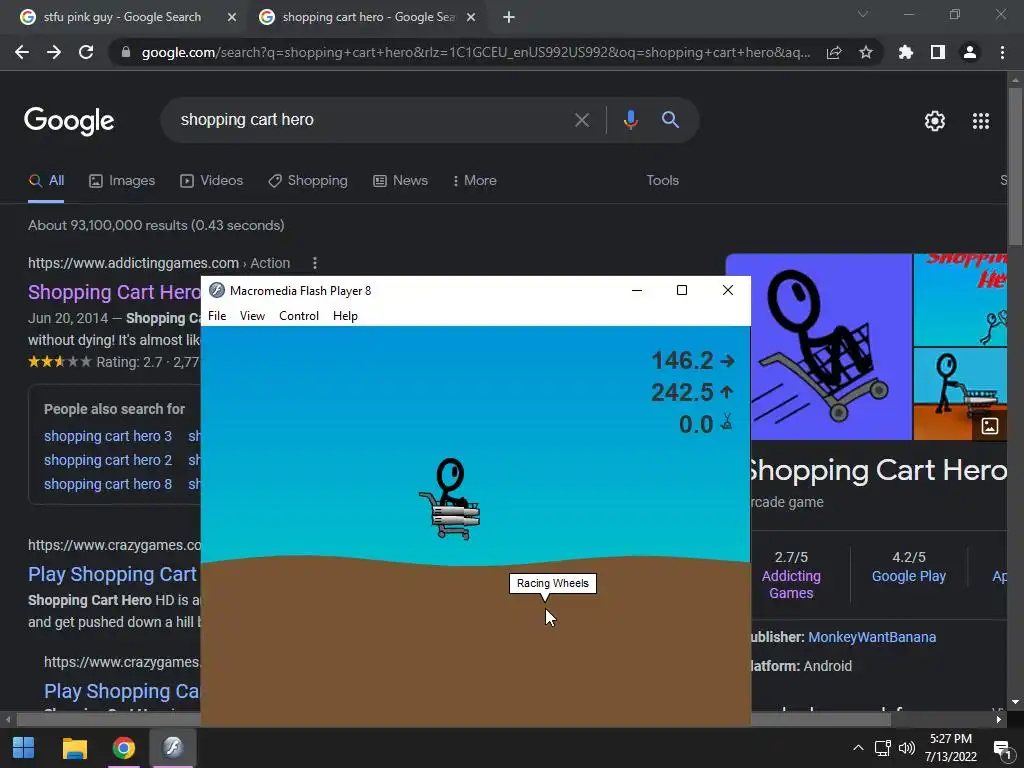Open the Flash Player File menu
The image size is (1024, 768).
(x=217, y=315)
